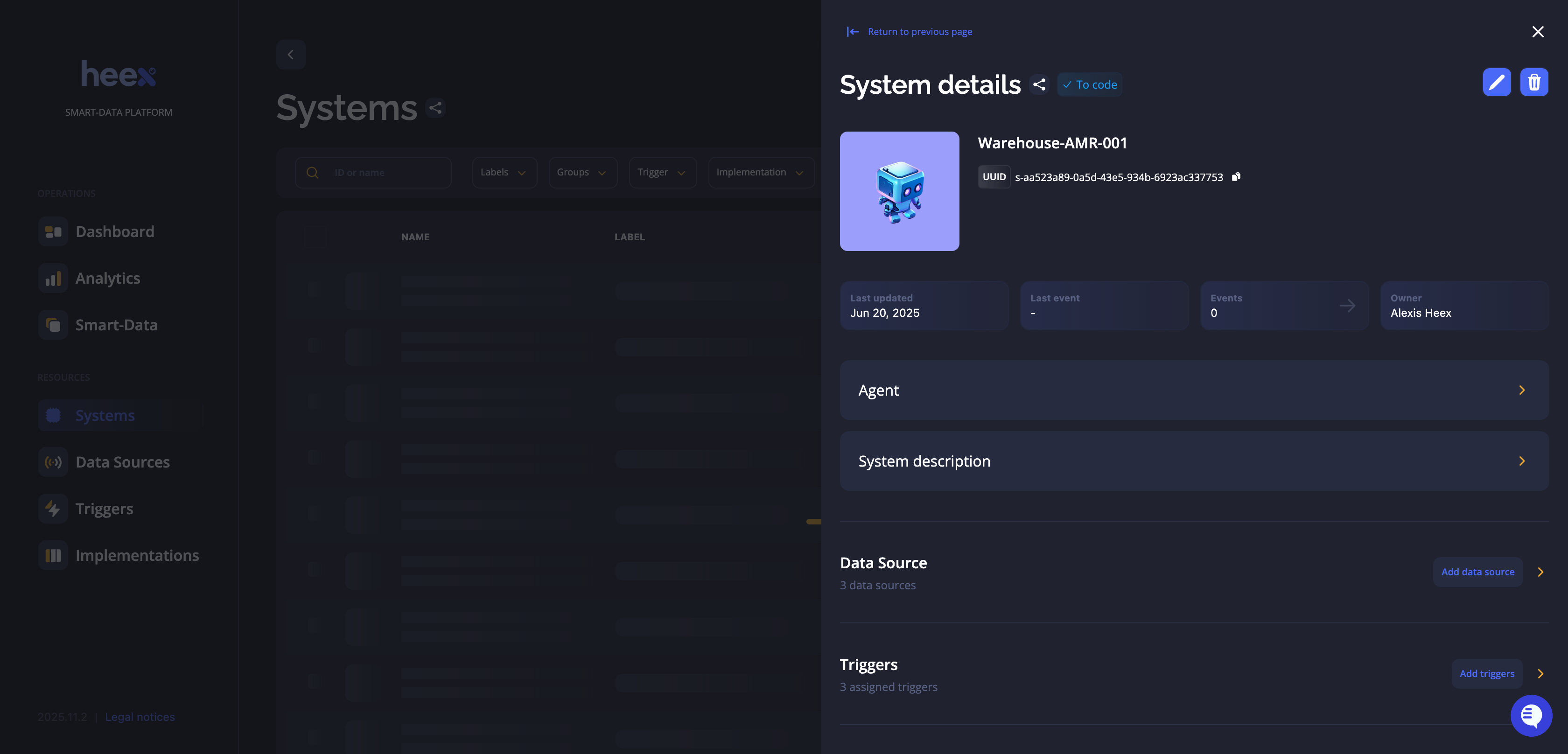The height and width of the screenshot is (754, 1568).
Task: Select the Triggers sidebar icon
Action: point(52,508)
